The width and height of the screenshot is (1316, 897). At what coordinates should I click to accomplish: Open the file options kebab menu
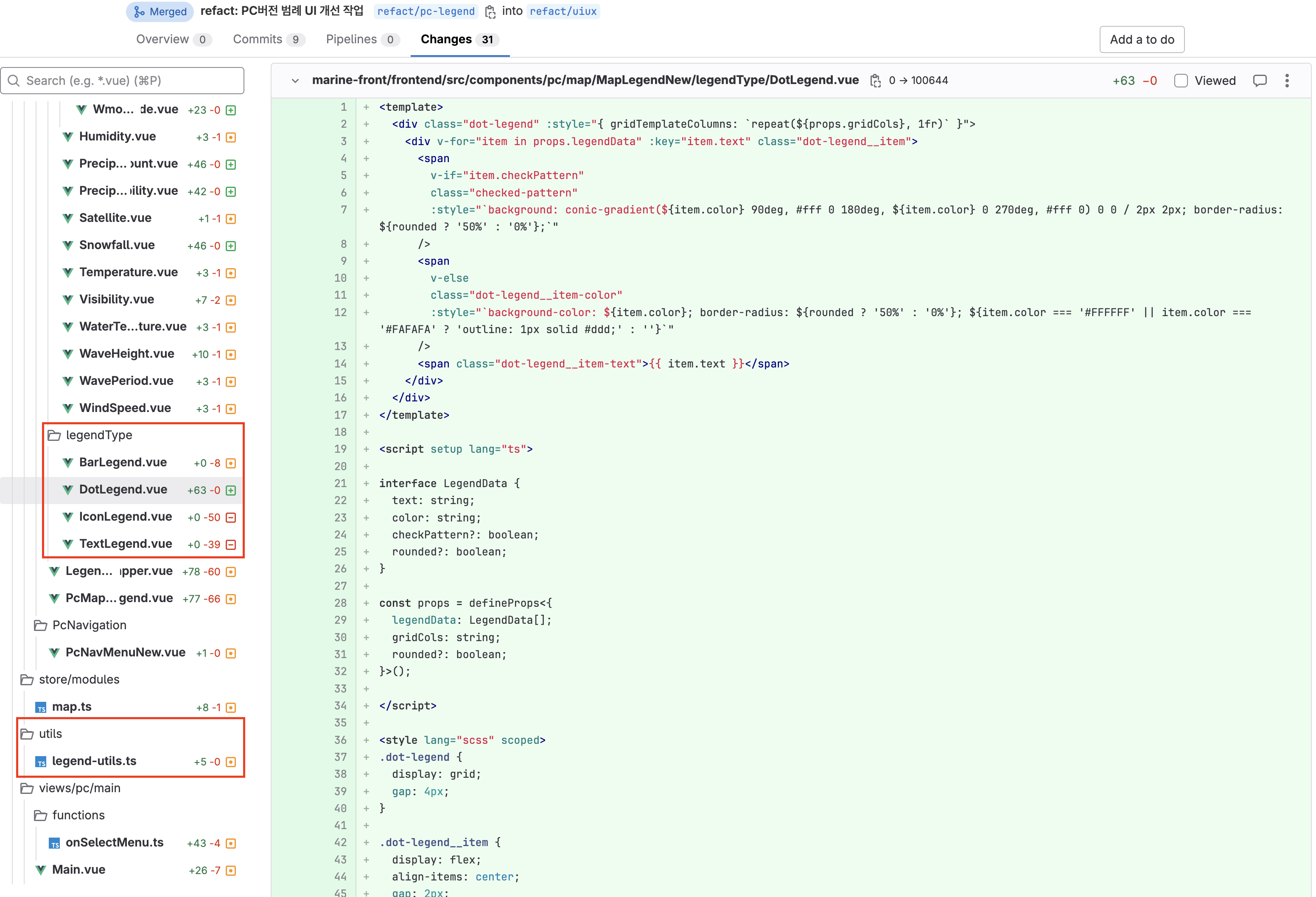point(1287,81)
